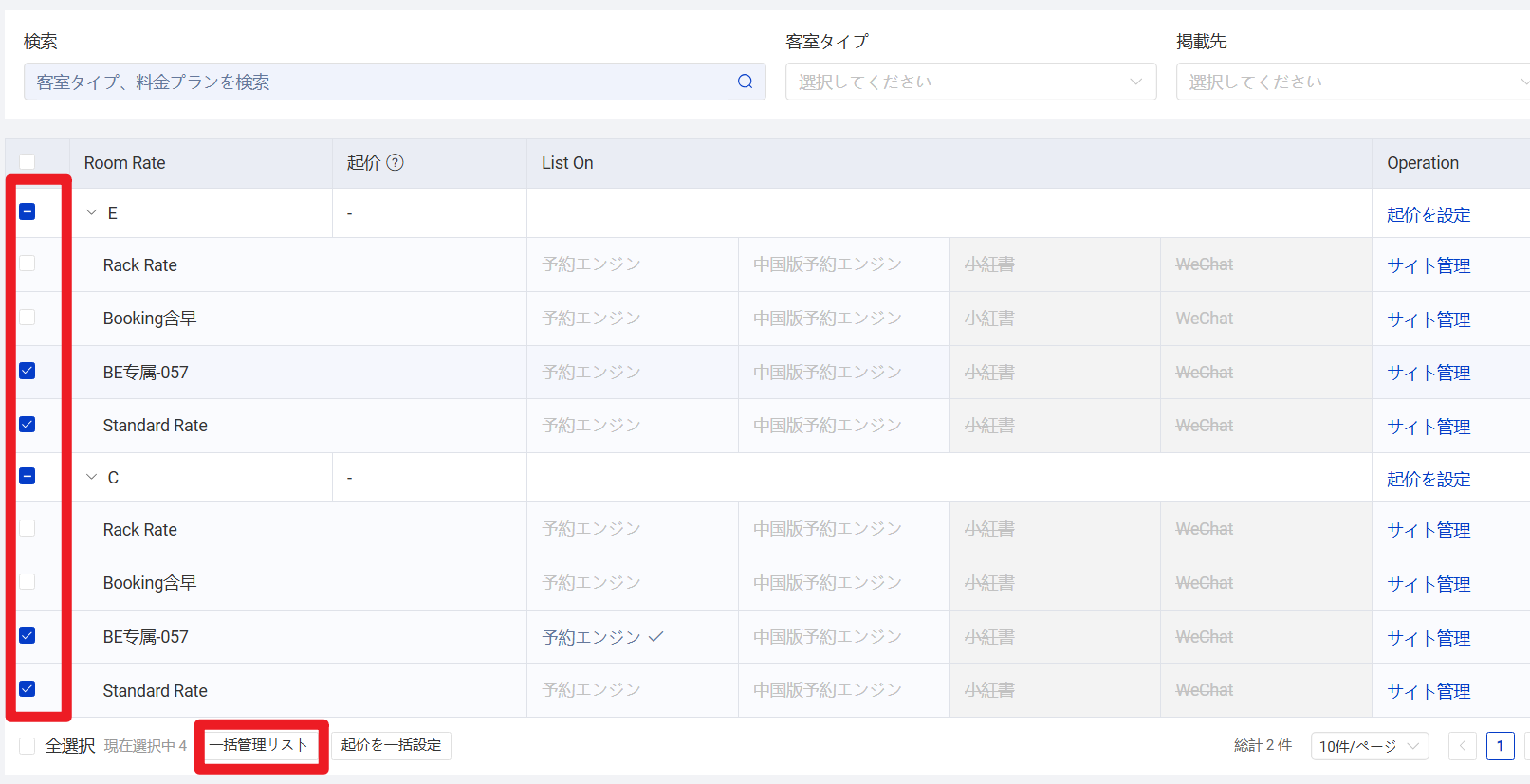Collapse room type E chevron
The width and height of the screenshot is (1530, 784).
coord(92,212)
